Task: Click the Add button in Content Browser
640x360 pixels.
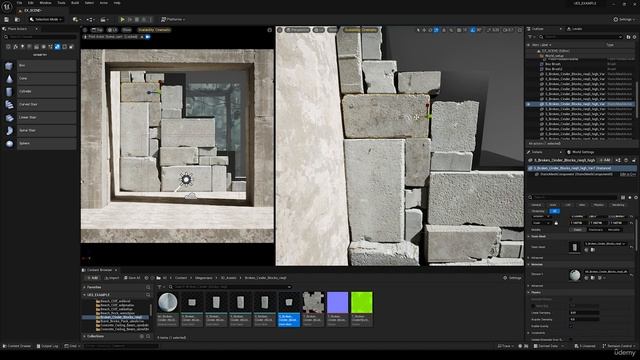Action: pos(93,278)
